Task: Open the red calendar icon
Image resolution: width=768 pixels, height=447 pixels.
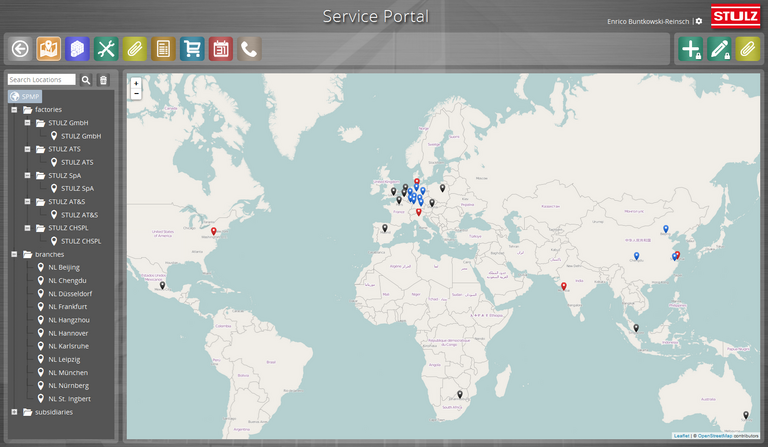Action: pyautogui.click(x=220, y=49)
